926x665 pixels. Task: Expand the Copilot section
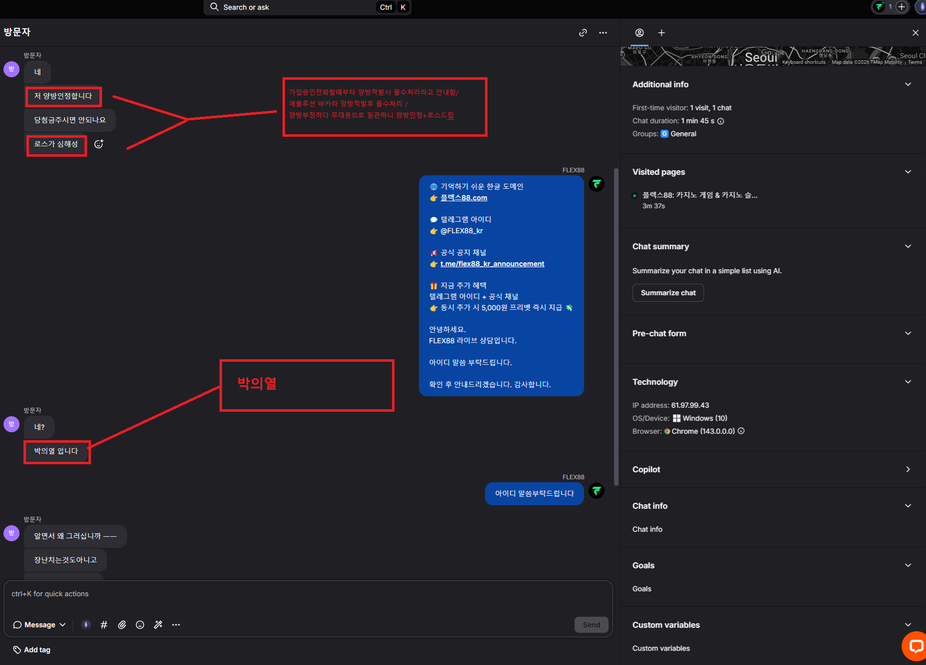click(908, 469)
